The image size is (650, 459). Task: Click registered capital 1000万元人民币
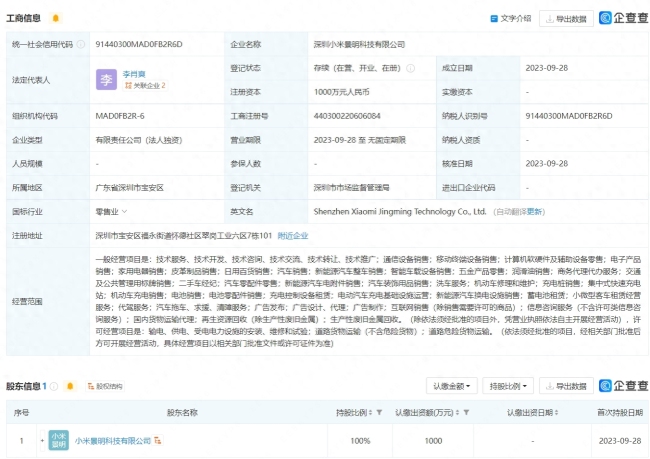[342, 92]
